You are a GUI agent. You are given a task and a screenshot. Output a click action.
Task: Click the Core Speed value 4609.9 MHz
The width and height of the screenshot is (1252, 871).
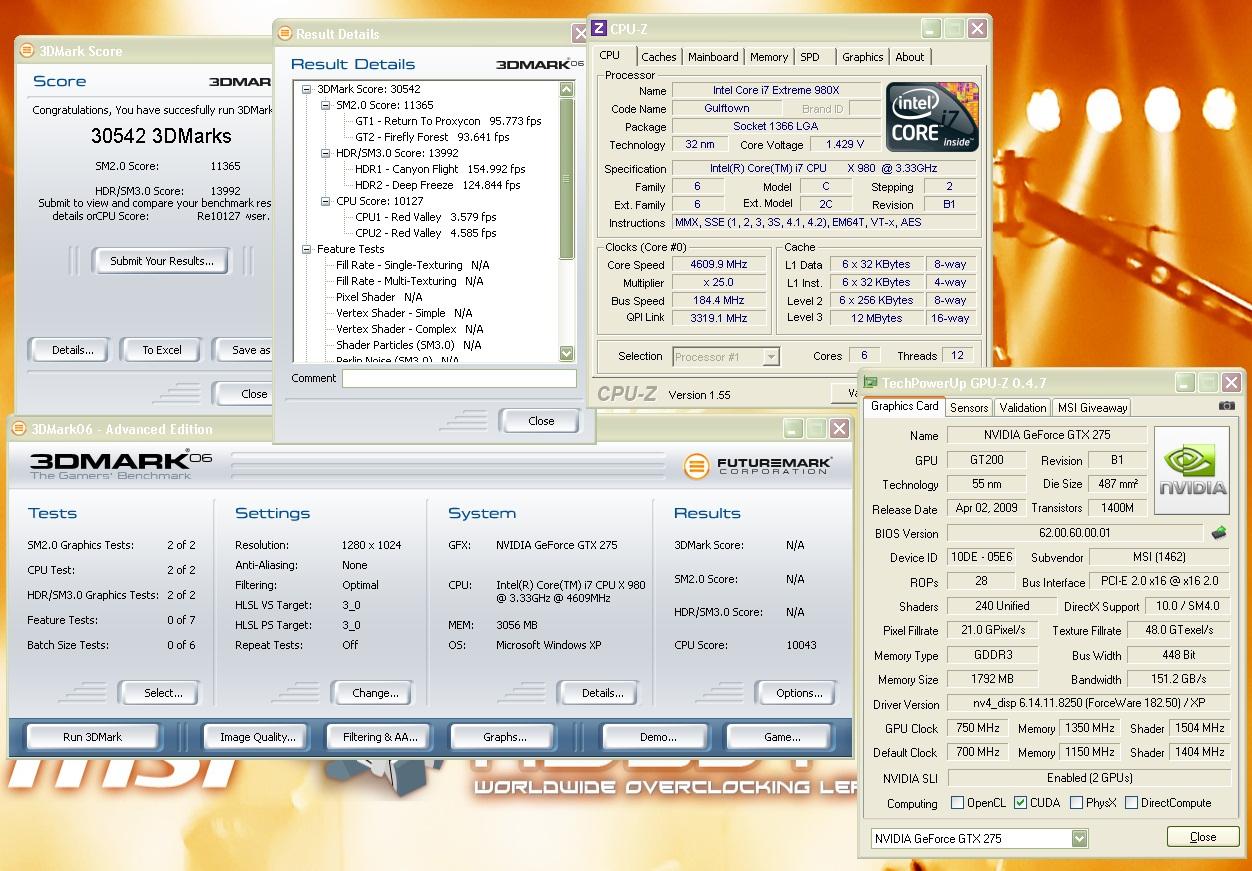click(x=720, y=265)
